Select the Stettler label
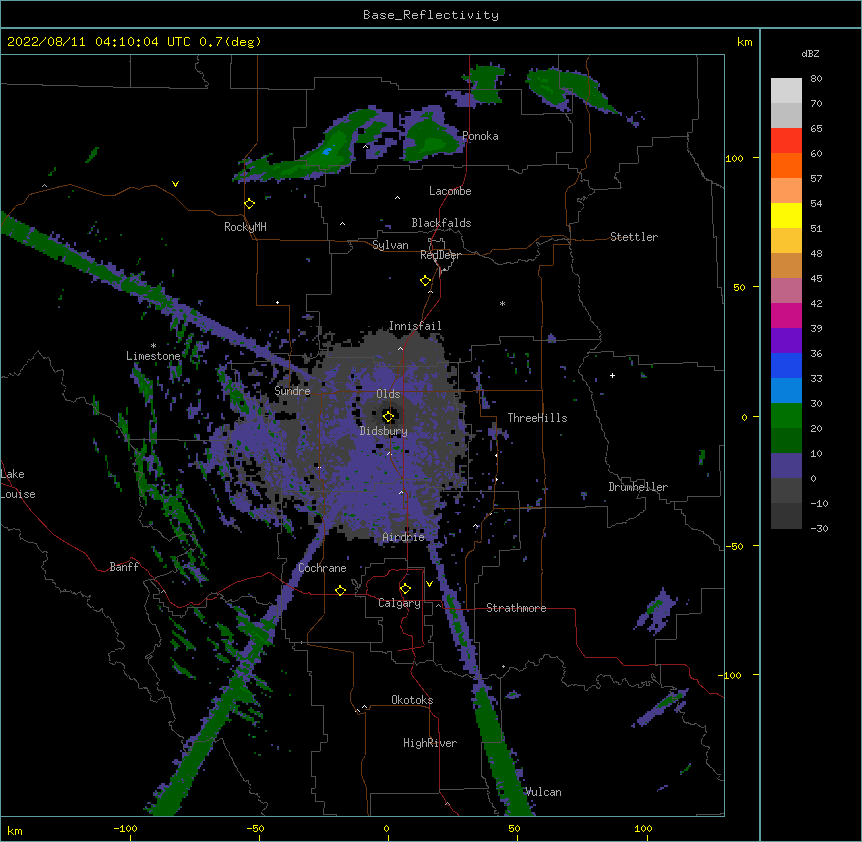The image size is (862, 842). pyautogui.click(x=634, y=237)
